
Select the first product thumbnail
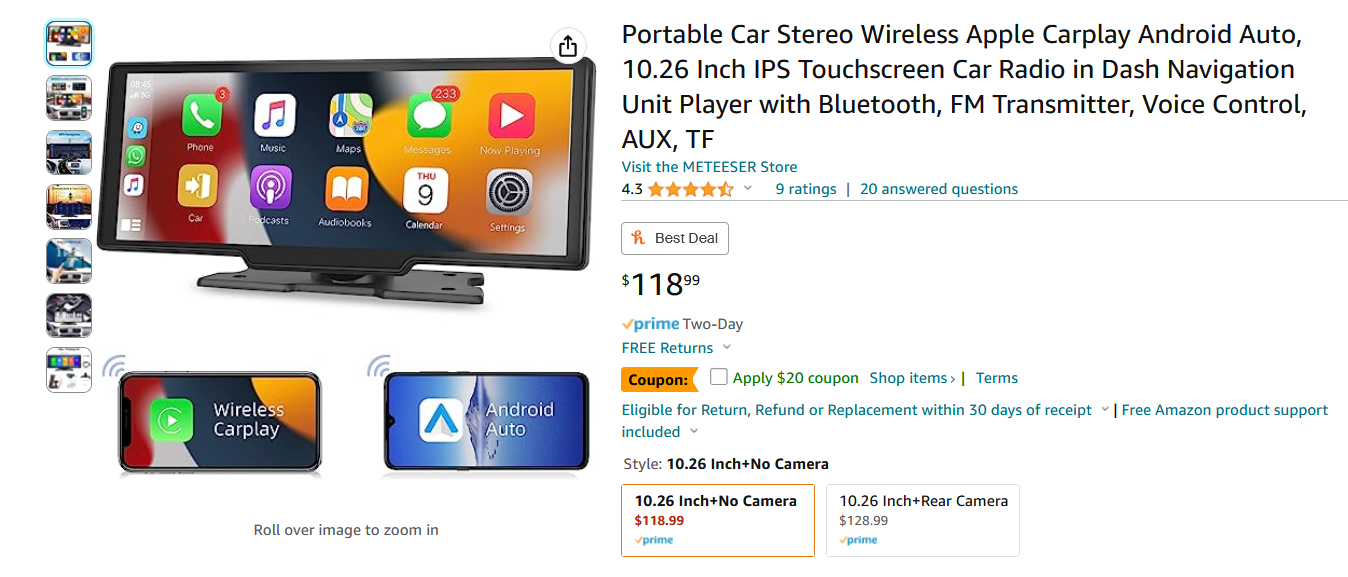(69, 43)
